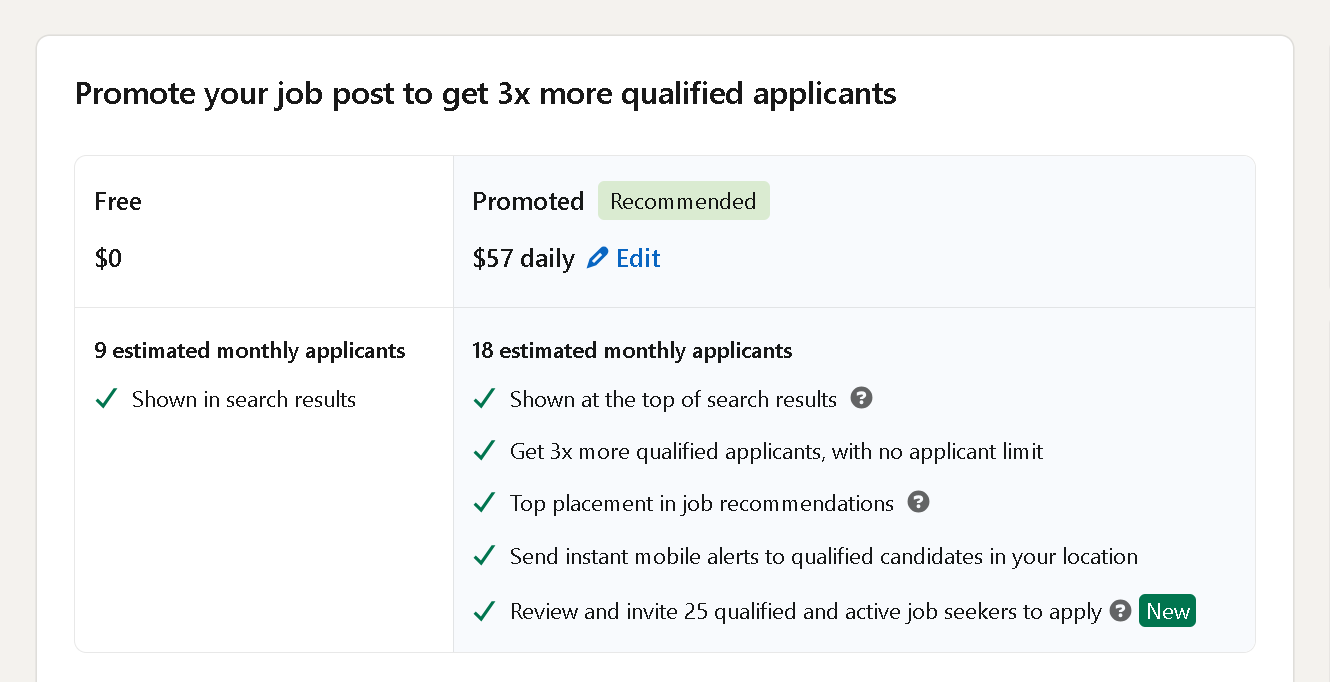Open the help tooltip beside 'Shown at the top of search results'

(862, 398)
